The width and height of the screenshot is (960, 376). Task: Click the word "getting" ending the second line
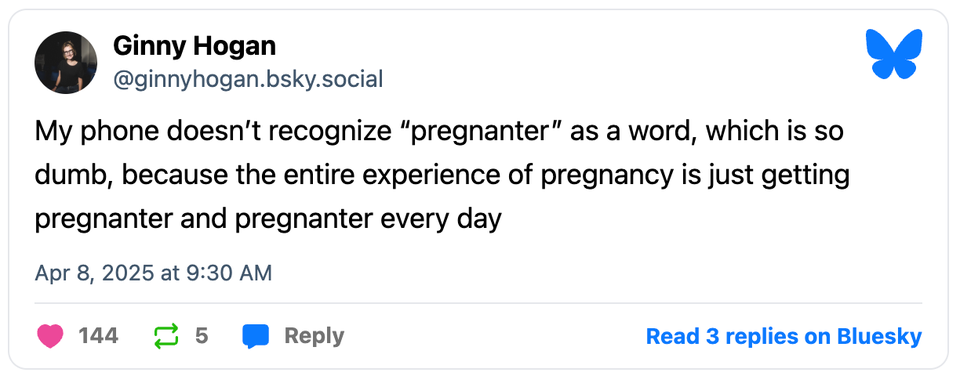pos(811,176)
